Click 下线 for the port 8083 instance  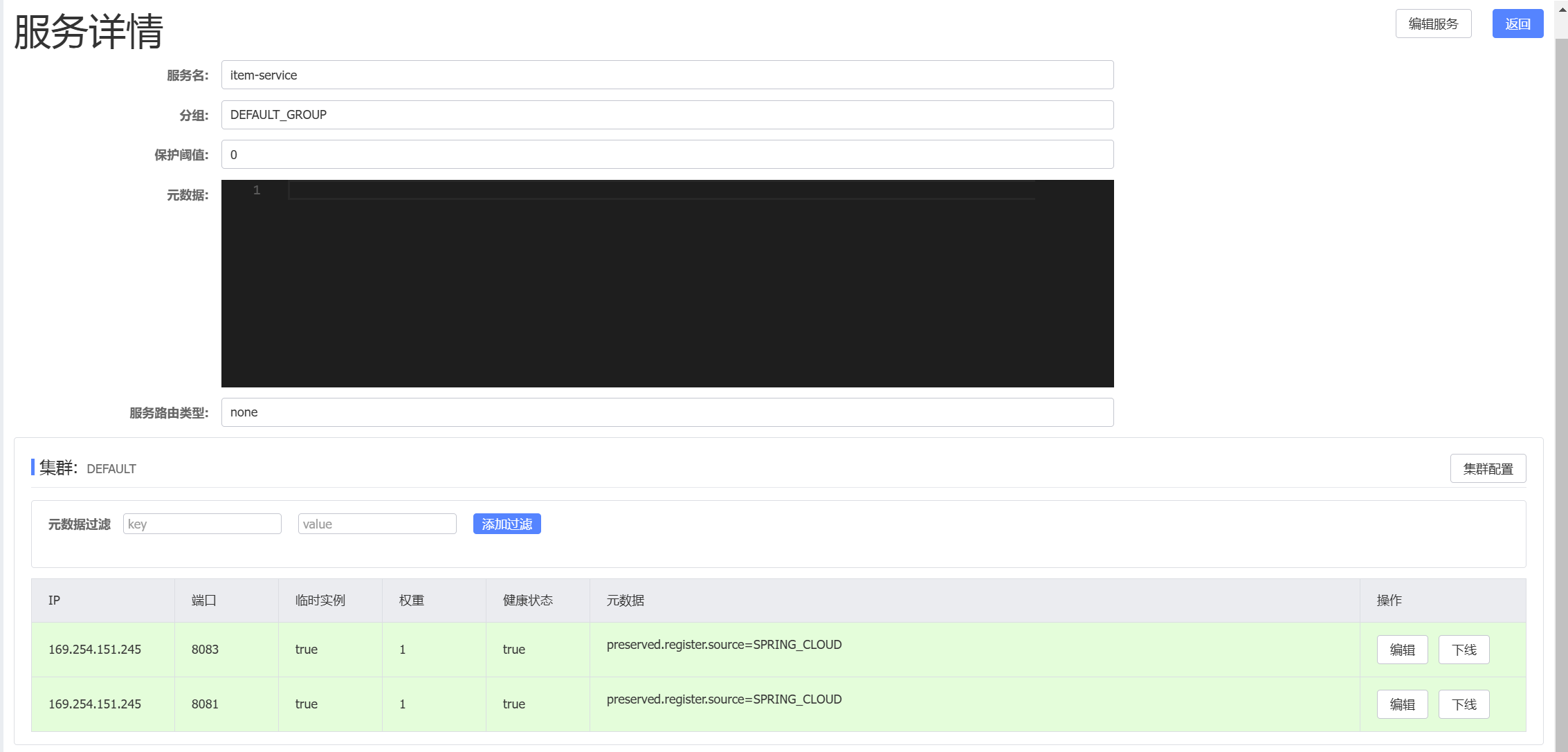coord(1464,650)
